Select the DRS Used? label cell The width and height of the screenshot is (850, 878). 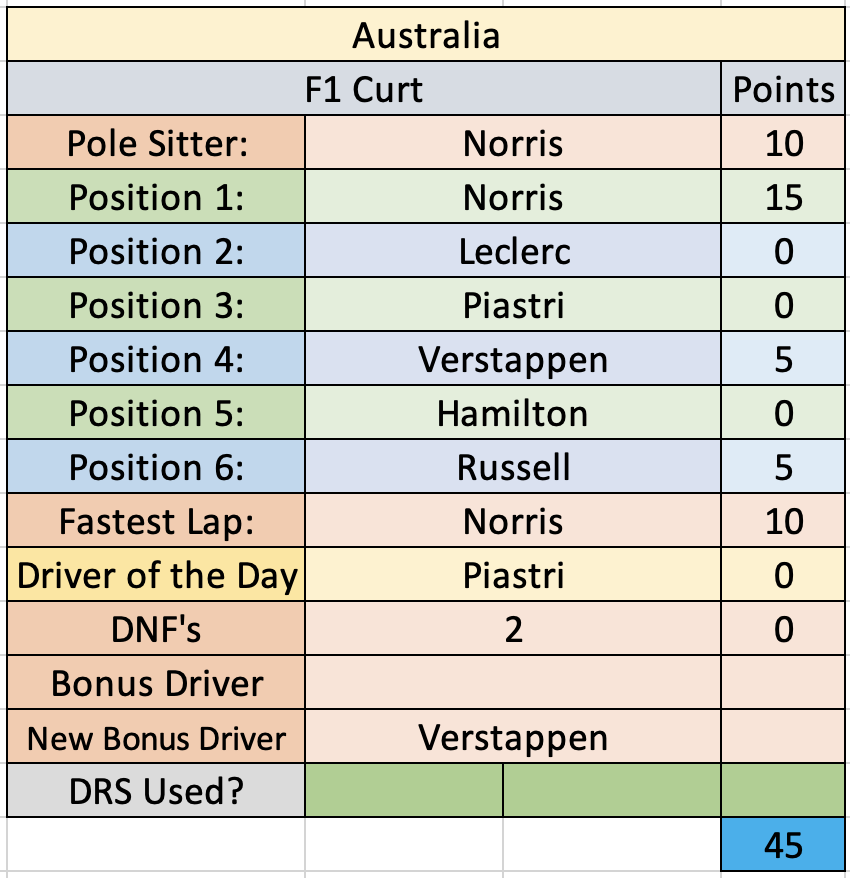tap(156, 791)
